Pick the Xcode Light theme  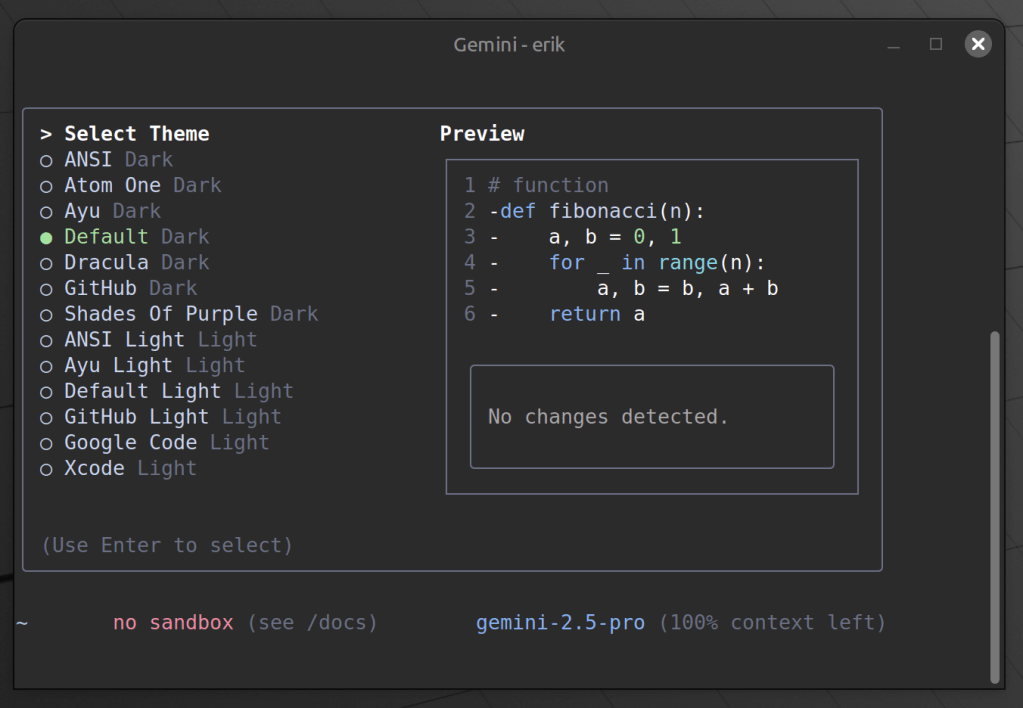click(46, 469)
